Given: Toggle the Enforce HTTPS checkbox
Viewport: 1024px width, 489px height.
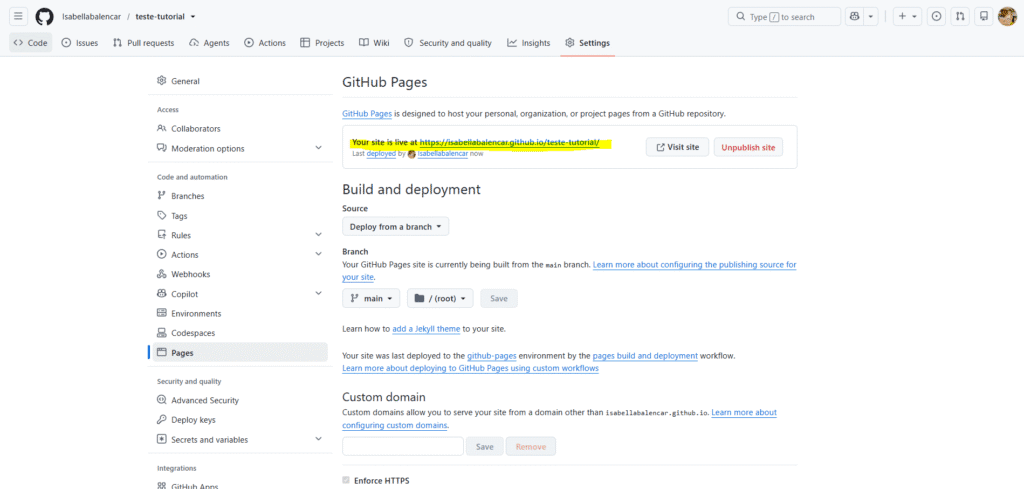Looking at the screenshot, I should coord(346,481).
